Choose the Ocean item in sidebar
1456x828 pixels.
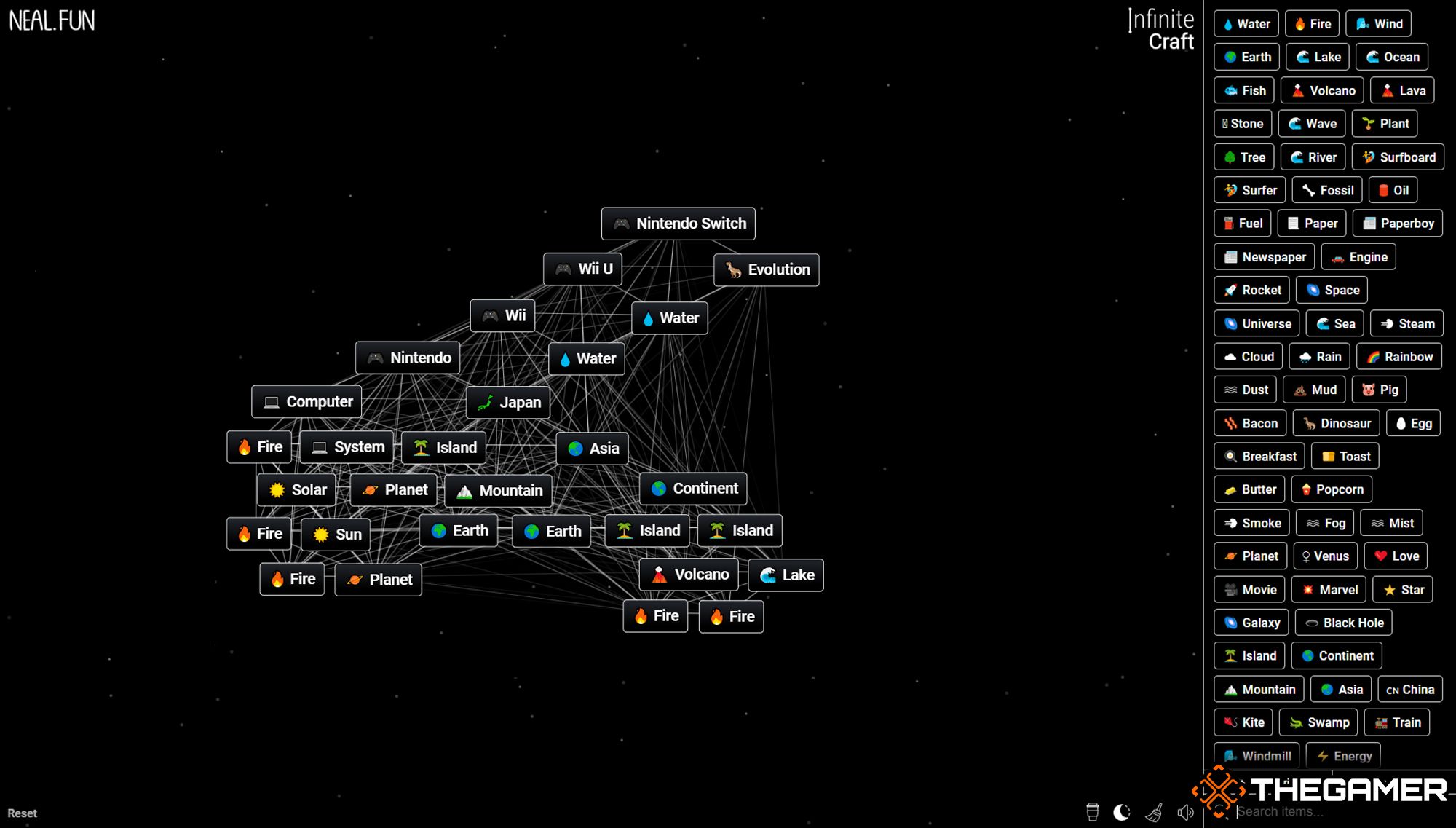click(1392, 57)
